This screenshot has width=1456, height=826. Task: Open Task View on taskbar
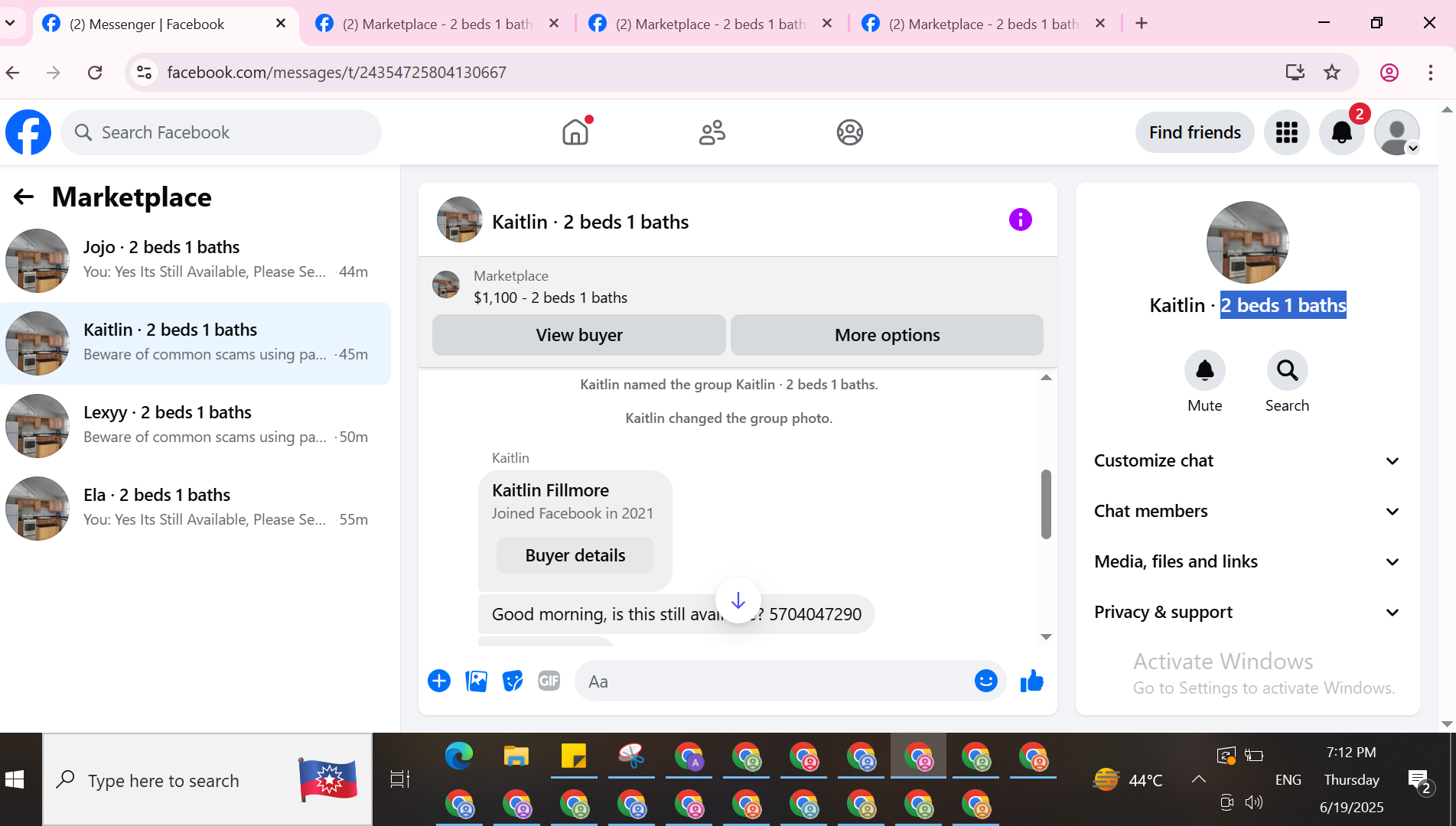click(399, 779)
